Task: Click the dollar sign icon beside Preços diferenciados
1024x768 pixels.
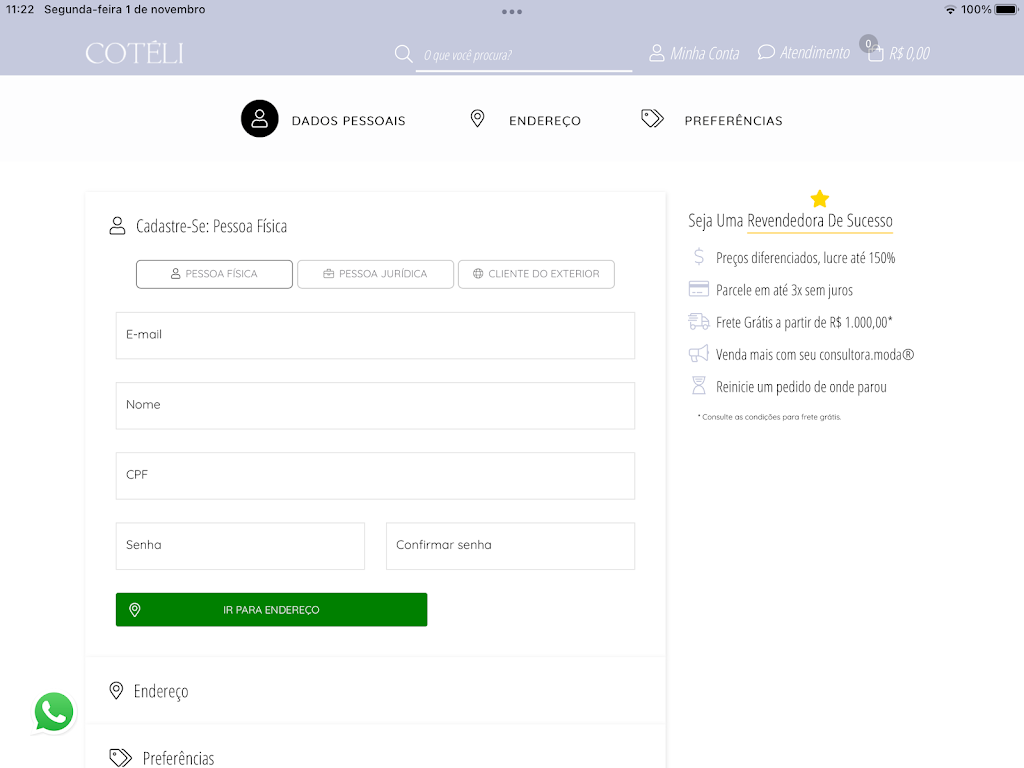Action: (699, 257)
